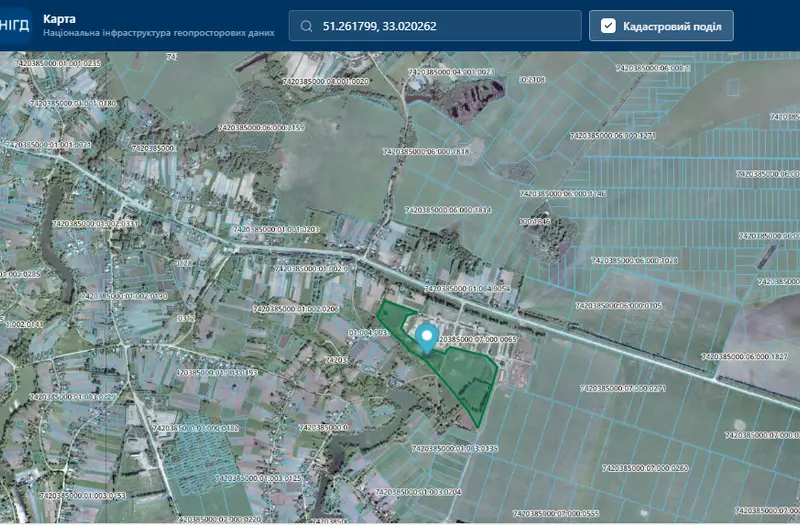Click parcel label 7420385000:06:000:0105
The height and width of the screenshot is (525, 800).
[618, 306]
